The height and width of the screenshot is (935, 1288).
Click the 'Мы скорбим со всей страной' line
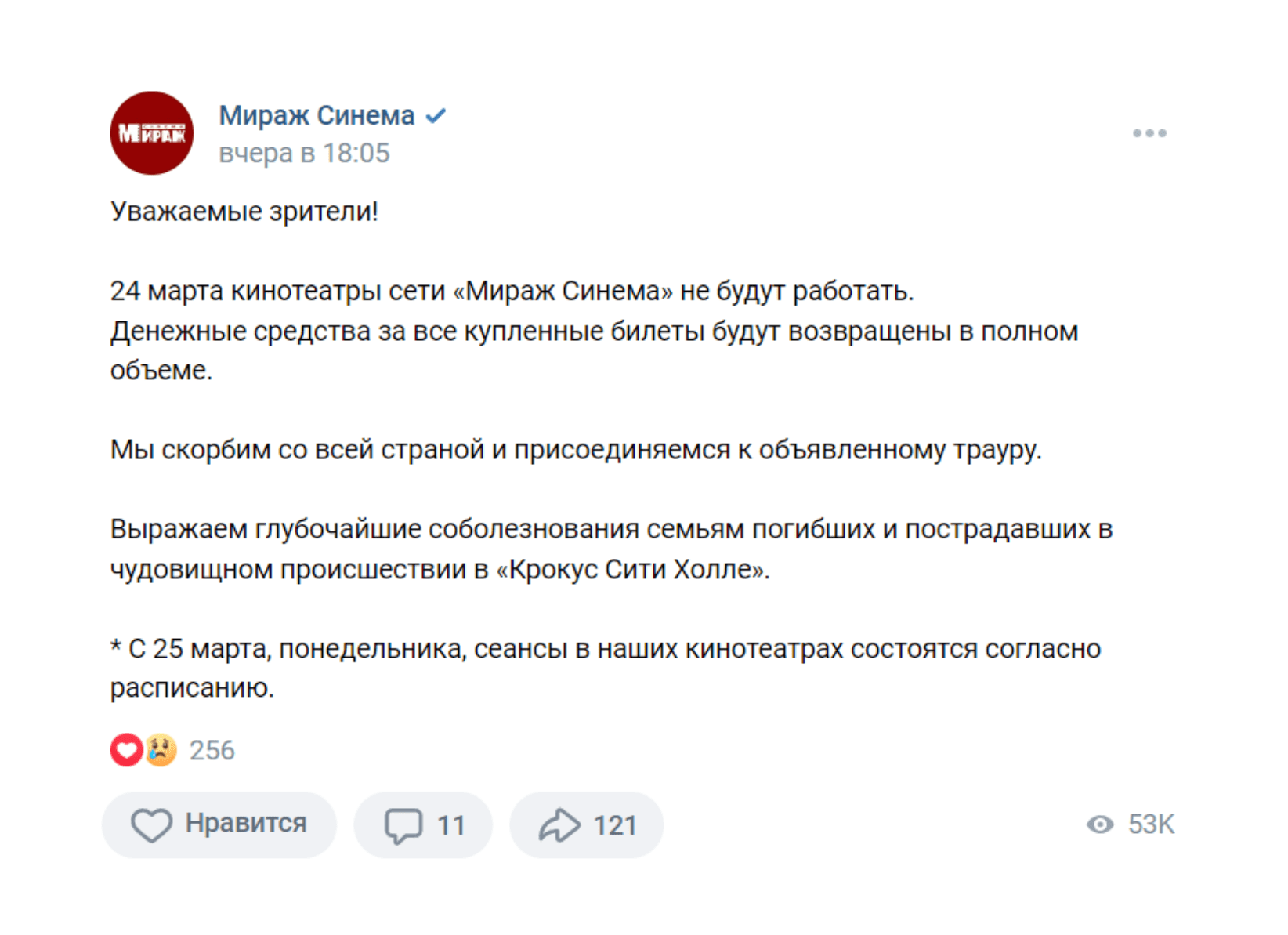[576, 450]
